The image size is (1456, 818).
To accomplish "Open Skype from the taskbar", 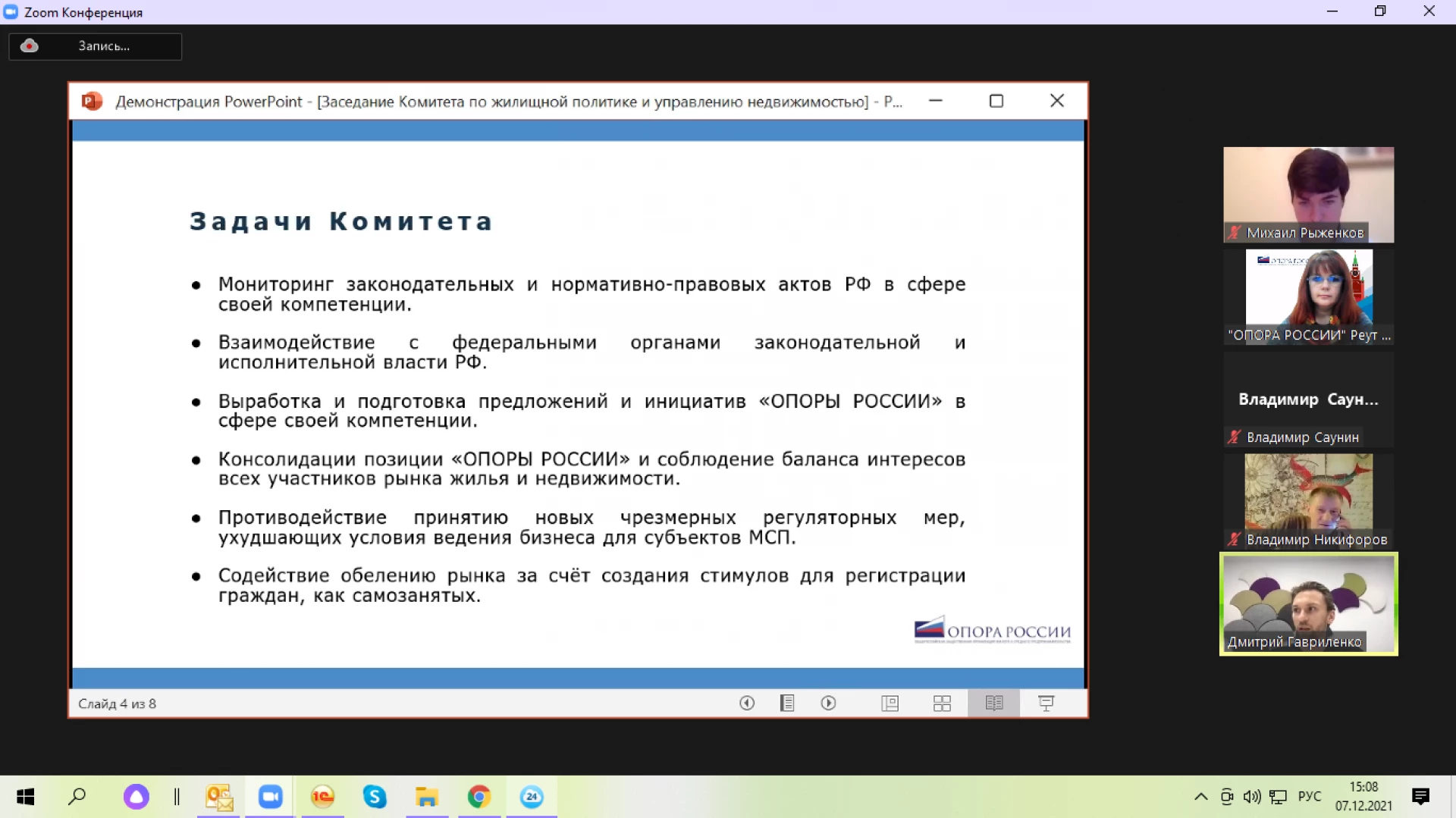I will (x=375, y=797).
